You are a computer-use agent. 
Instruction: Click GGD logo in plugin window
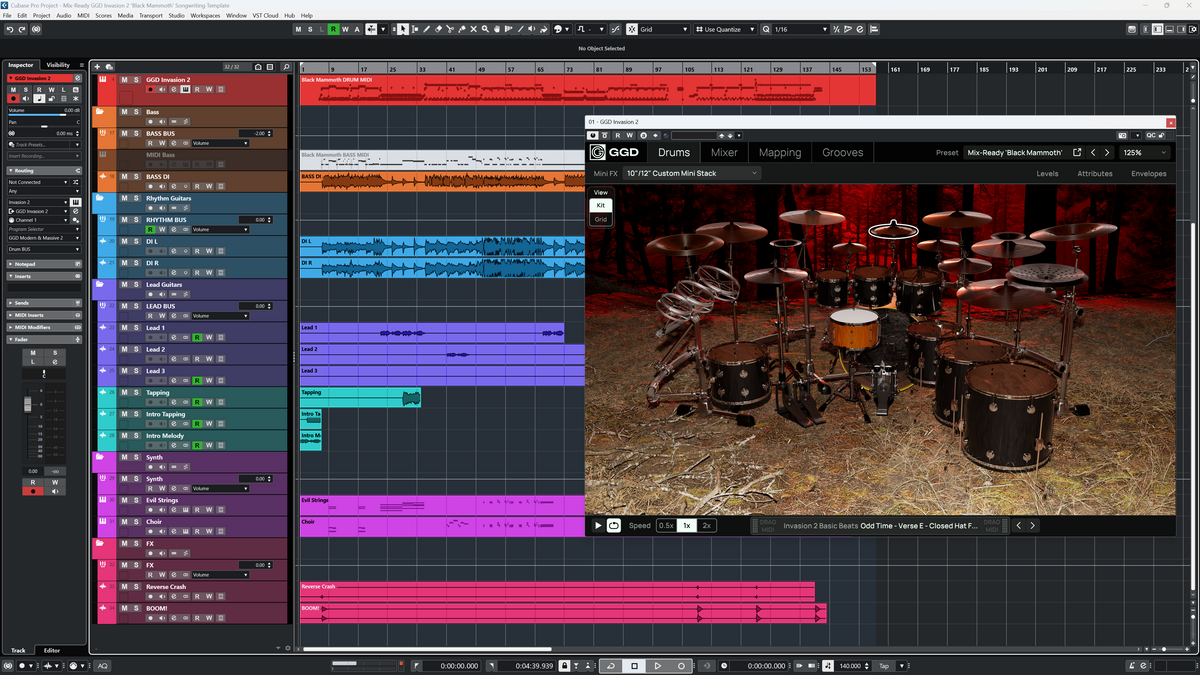click(613, 152)
